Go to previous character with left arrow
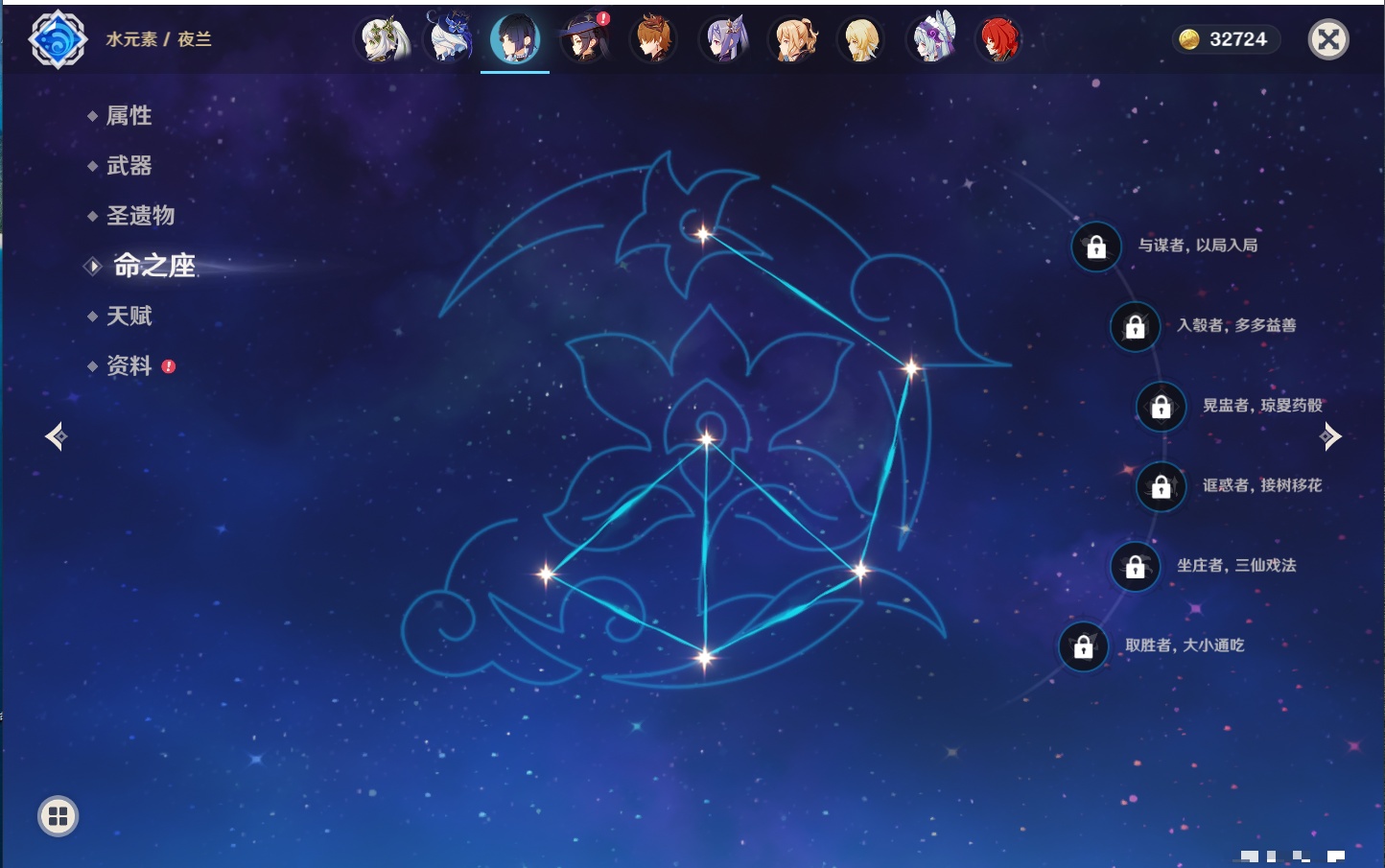The height and width of the screenshot is (868, 1385). (56, 436)
